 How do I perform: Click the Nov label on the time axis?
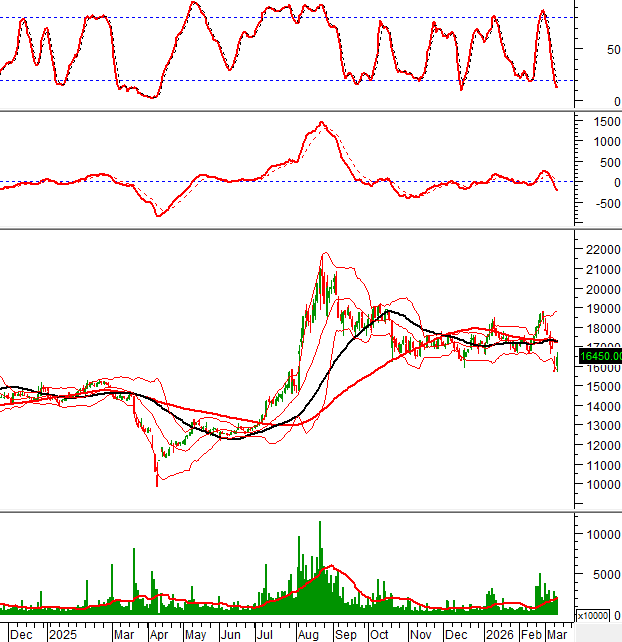pyautogui.click(x=421, y=634)
